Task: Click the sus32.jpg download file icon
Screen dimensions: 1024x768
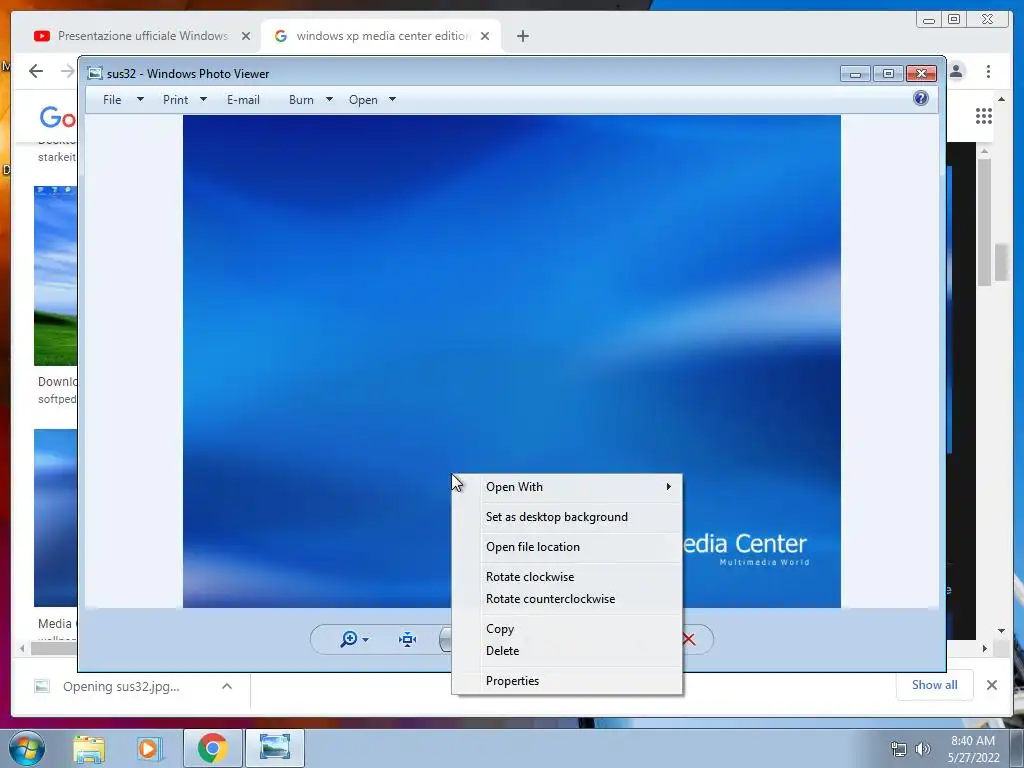Action: coord(42,686)
